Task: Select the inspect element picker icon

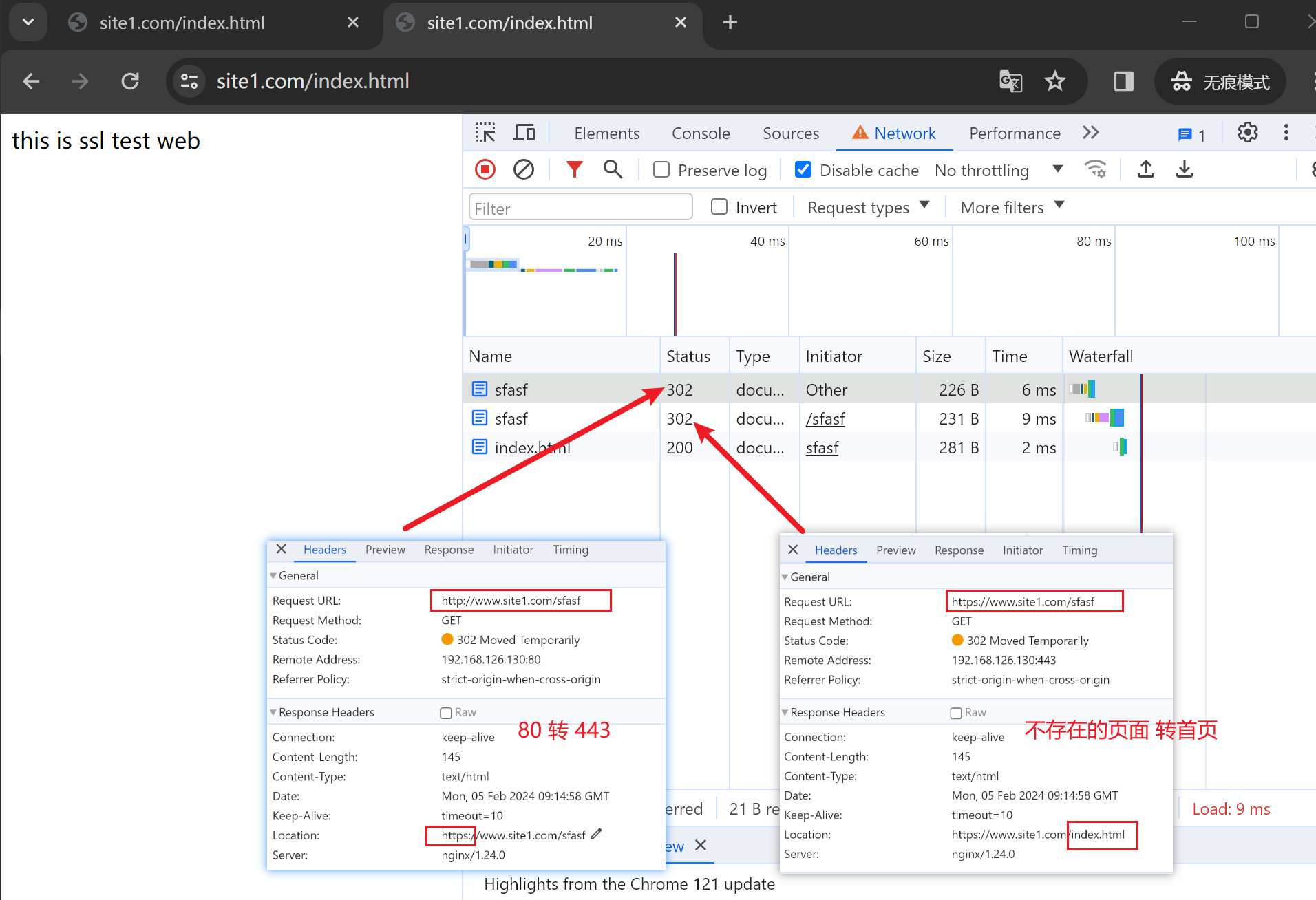Action: pos(485,133)
